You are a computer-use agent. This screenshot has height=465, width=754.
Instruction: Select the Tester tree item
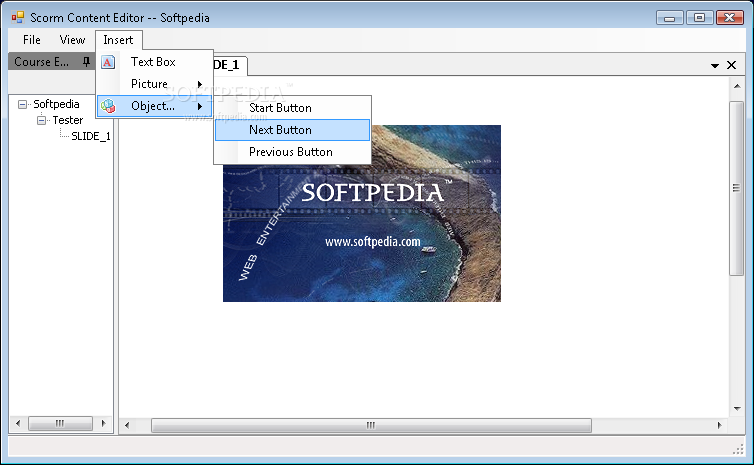[68, 120]
